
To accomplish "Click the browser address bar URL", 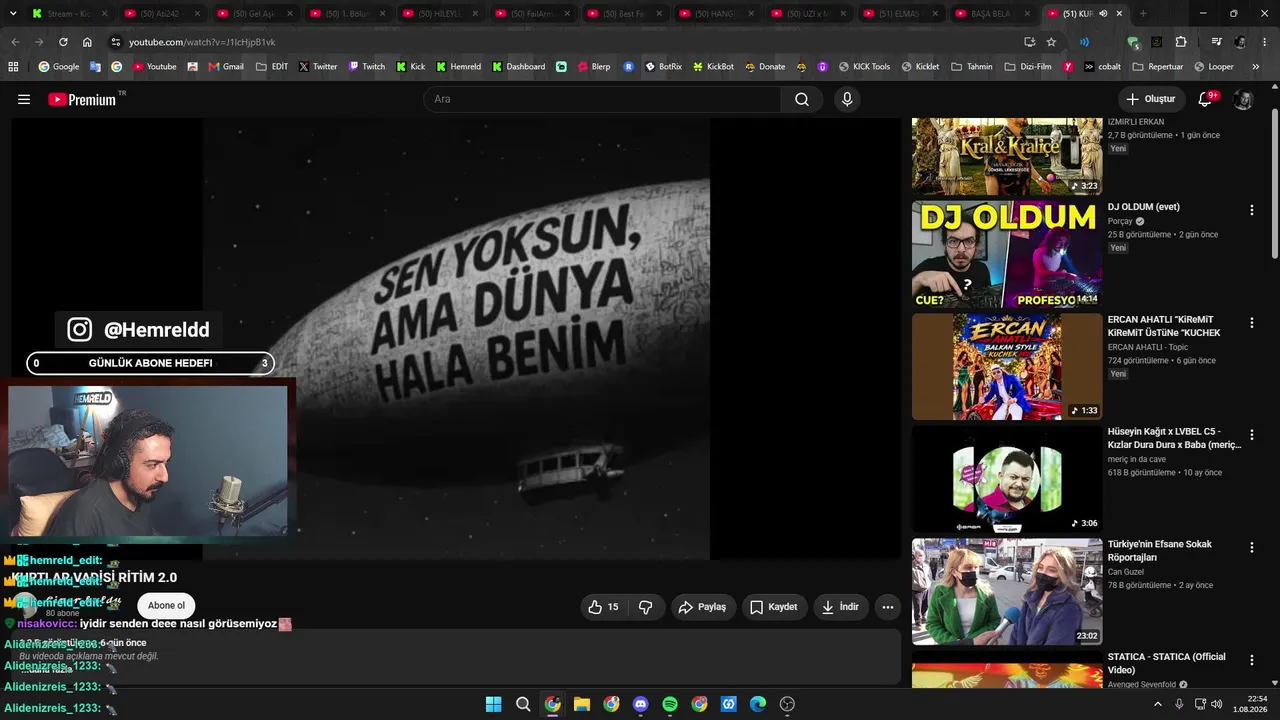I will coord(202,42).
